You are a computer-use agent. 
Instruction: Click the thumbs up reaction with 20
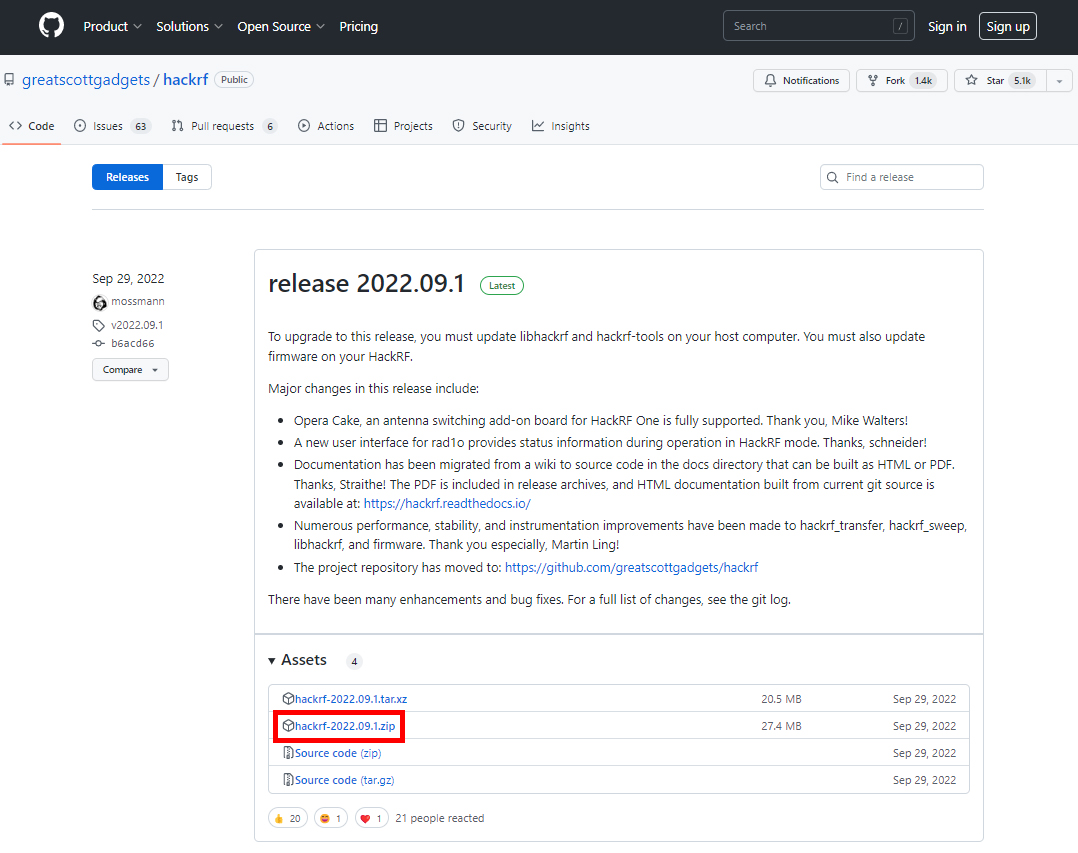pos(287,818)
